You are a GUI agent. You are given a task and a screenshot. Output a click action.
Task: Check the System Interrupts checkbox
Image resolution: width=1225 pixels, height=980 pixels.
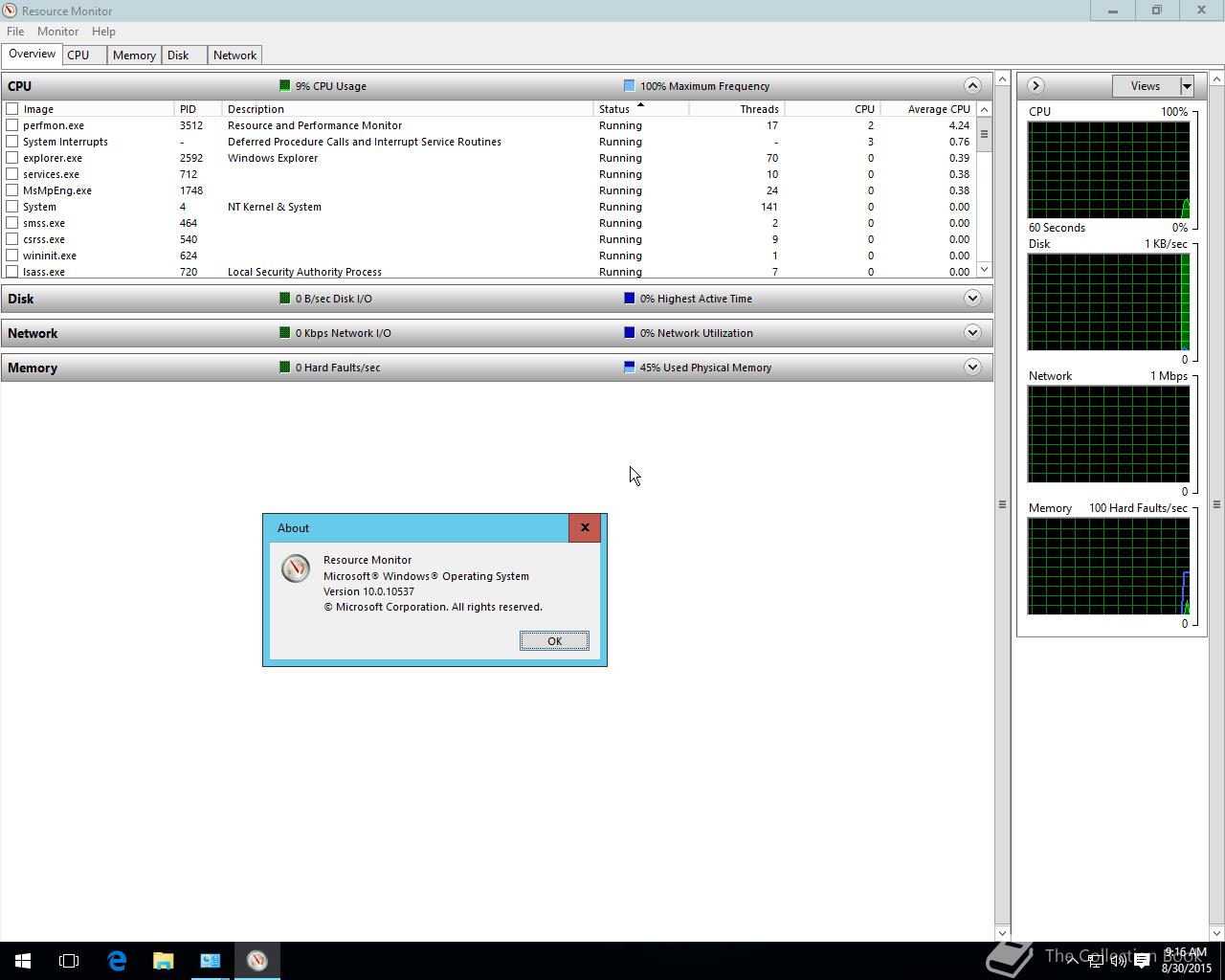coord(12,142)
